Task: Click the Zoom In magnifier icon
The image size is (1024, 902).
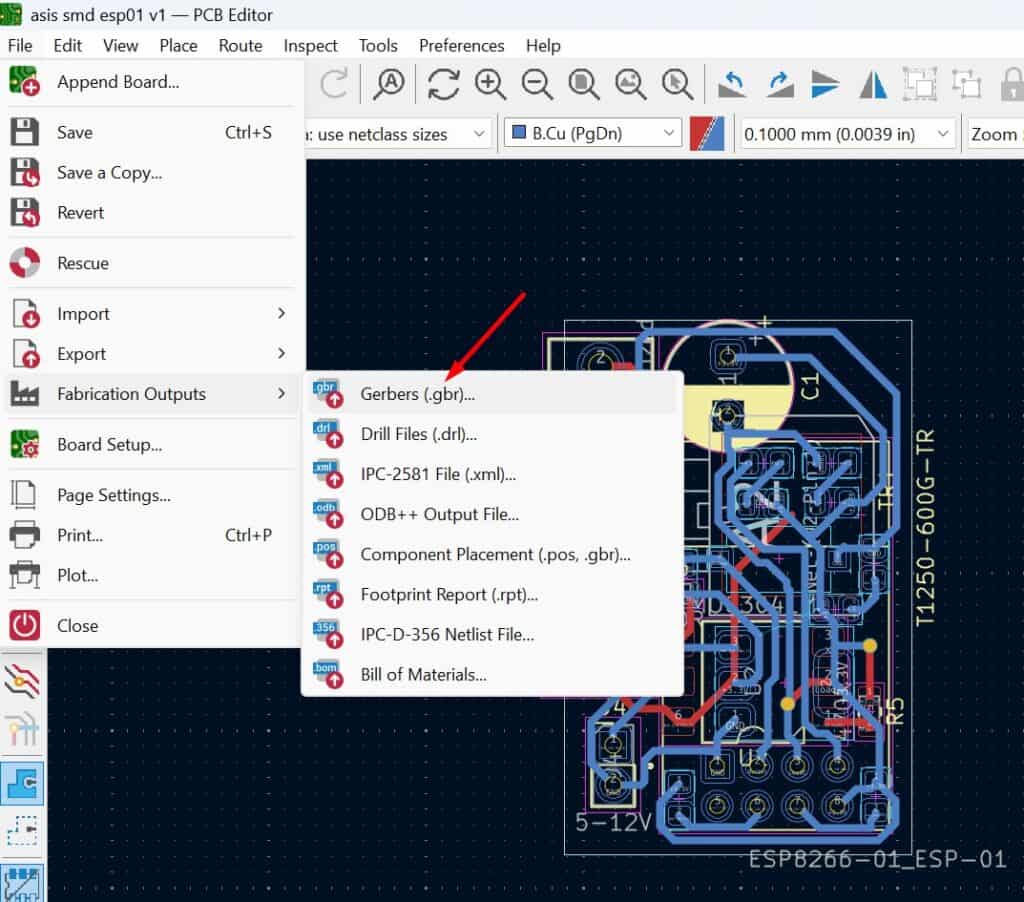Action: point(490,85)
